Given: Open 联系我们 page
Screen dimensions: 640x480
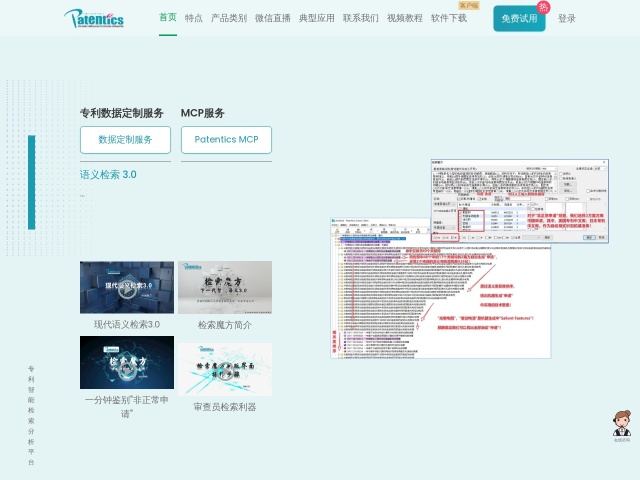Looking at the screenshot, I should (x=361, y=18).
